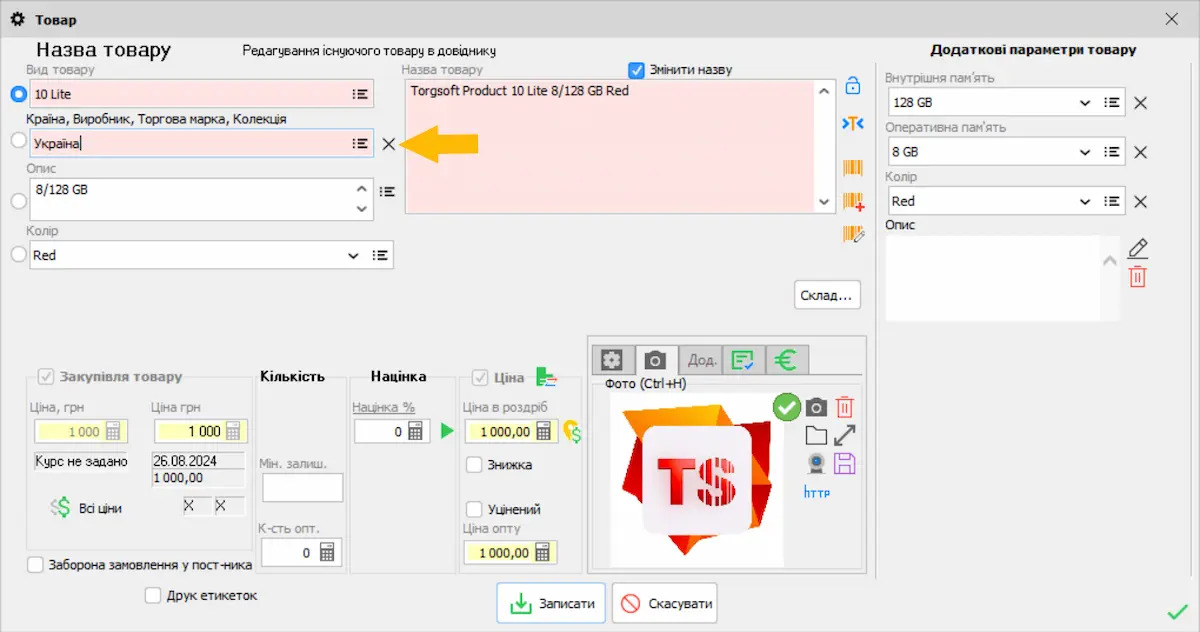Open the Оперативна пам'ять dropdown
Screen dimensions: 1200x632
click(1085, 152)
